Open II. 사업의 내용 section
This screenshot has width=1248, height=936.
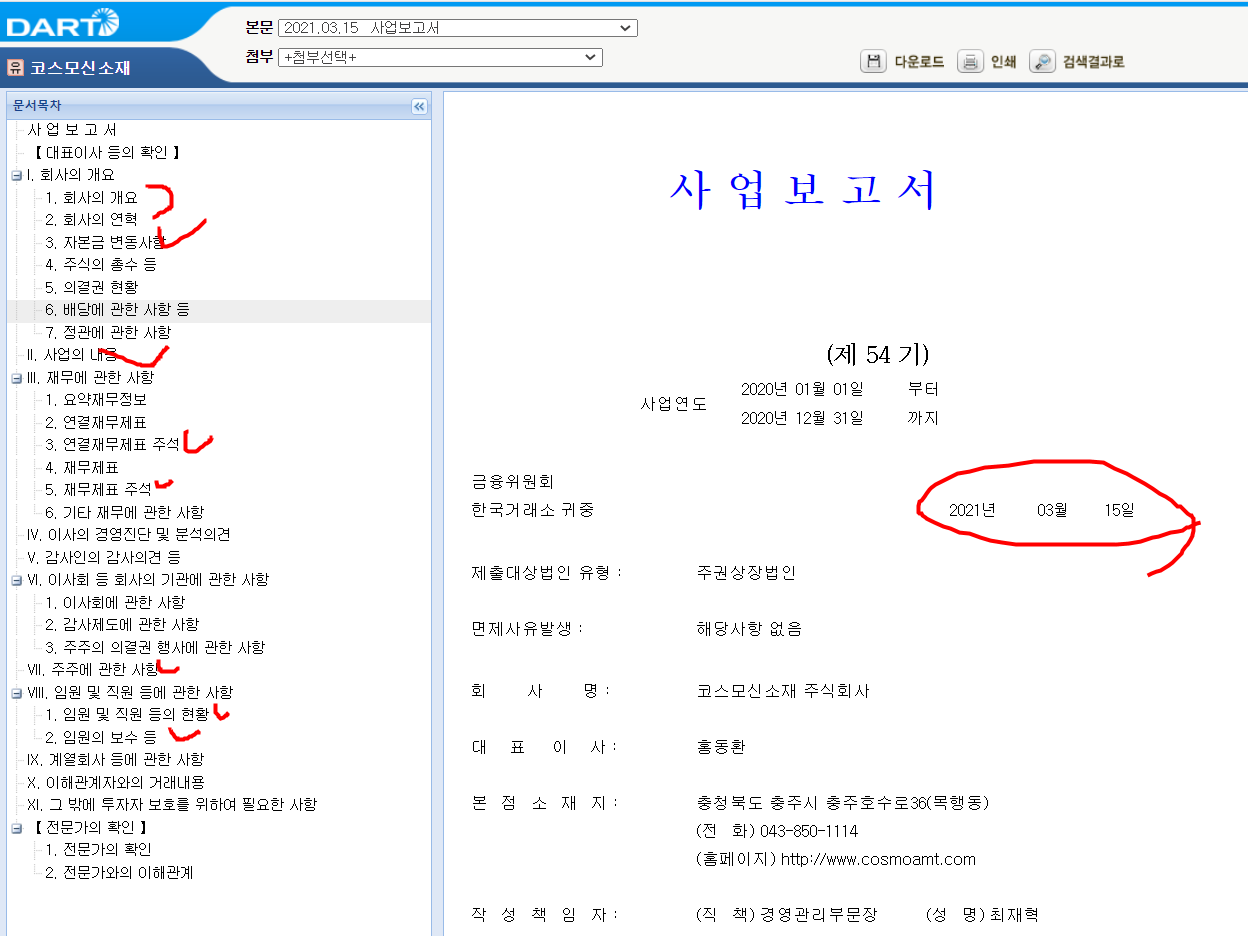coord(72,355)
